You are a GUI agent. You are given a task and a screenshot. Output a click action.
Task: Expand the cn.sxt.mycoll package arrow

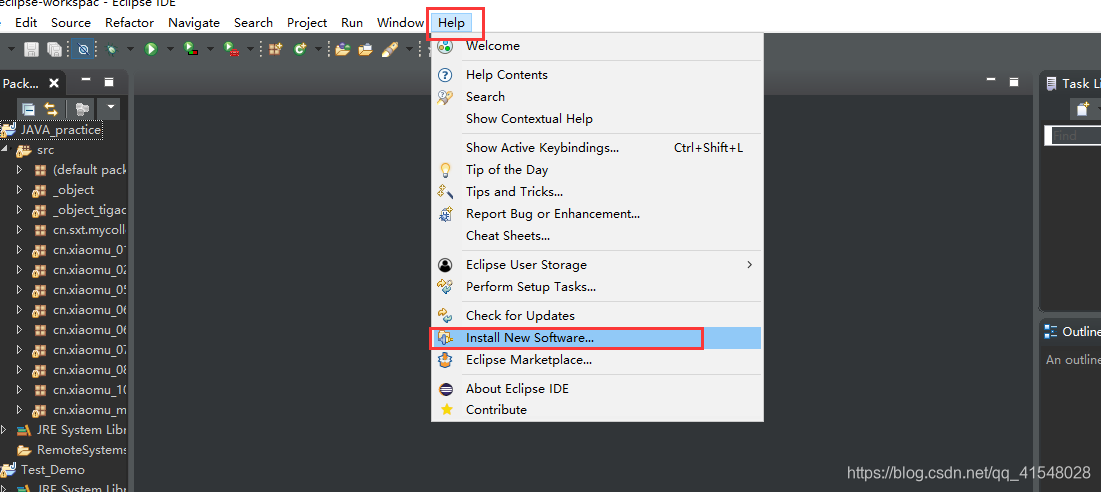click(x=20, y=230)
